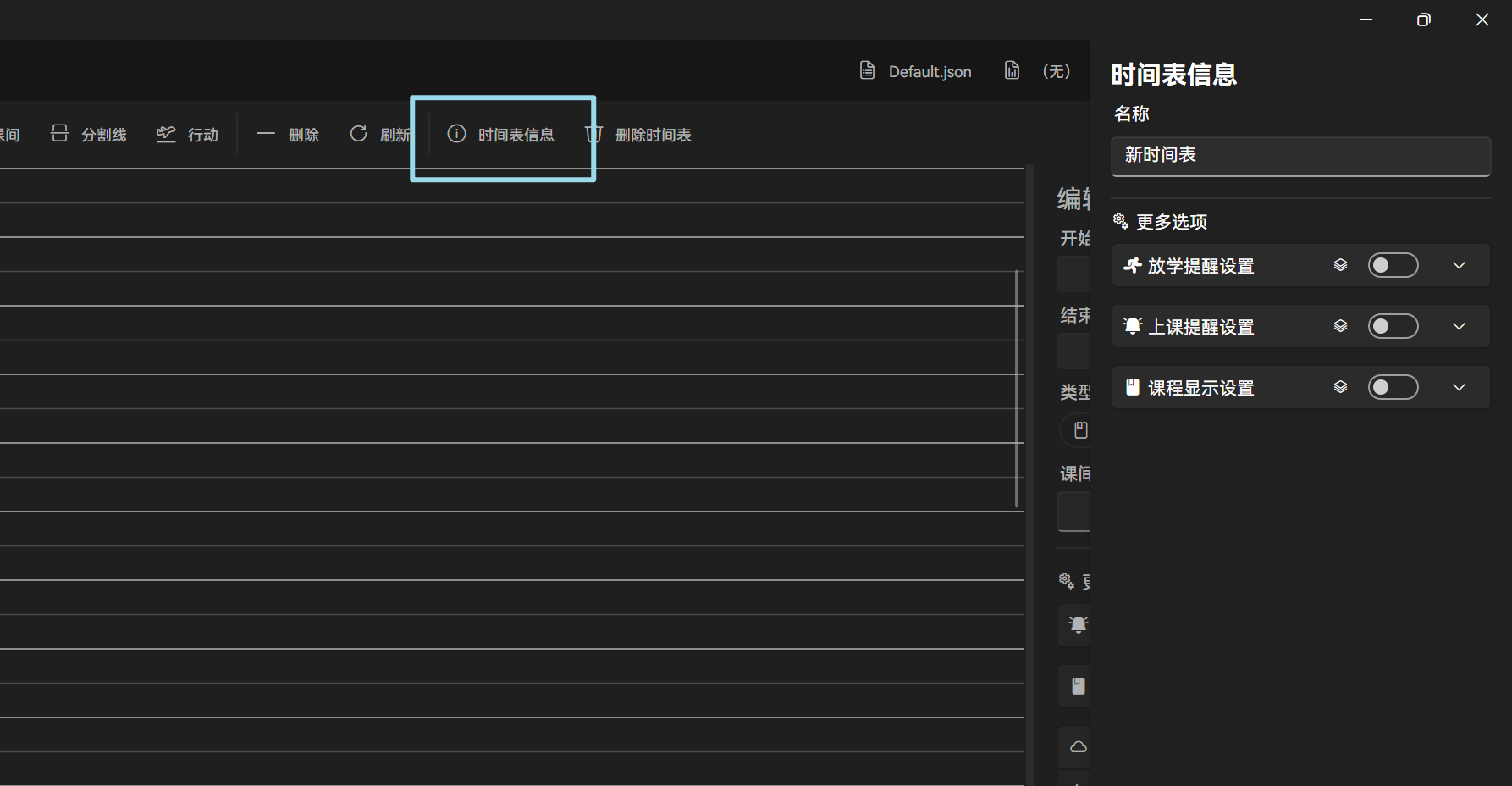Expand the 放学提醒设置 section
The width and height of the screenshot is (1512, 786).
coord(1458,265)
